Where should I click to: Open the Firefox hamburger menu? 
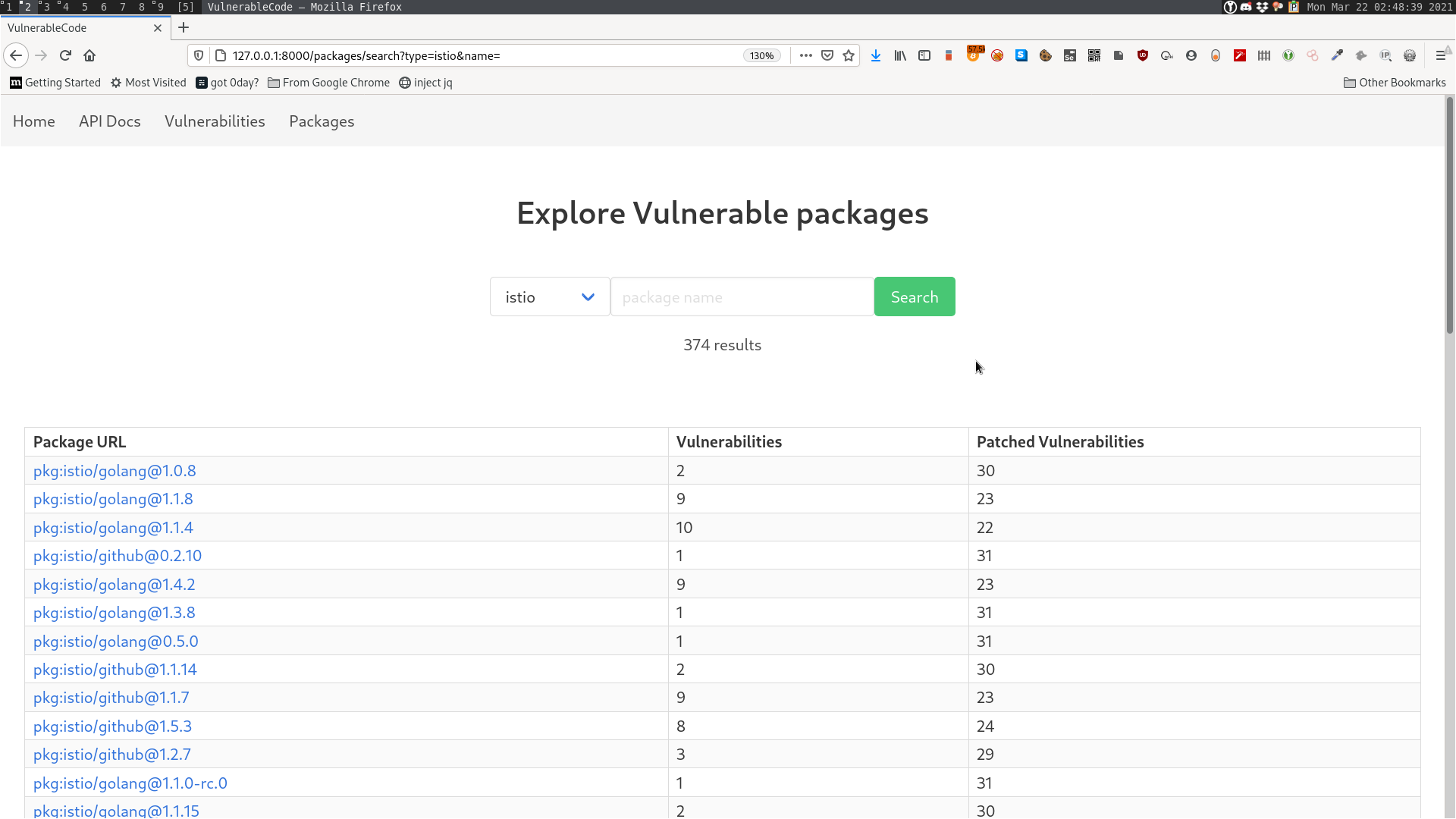1441,55
